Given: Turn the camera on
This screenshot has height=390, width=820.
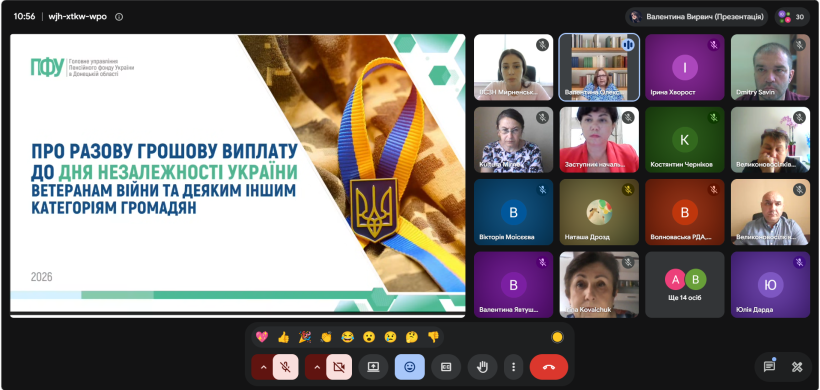Looking at the screenshot, I should pyautogui.click(x=339, y=367).
